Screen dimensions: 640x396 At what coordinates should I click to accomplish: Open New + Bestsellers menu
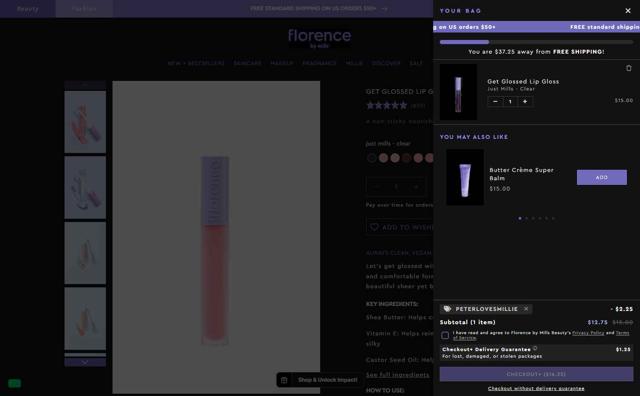[x=196, y=63]
